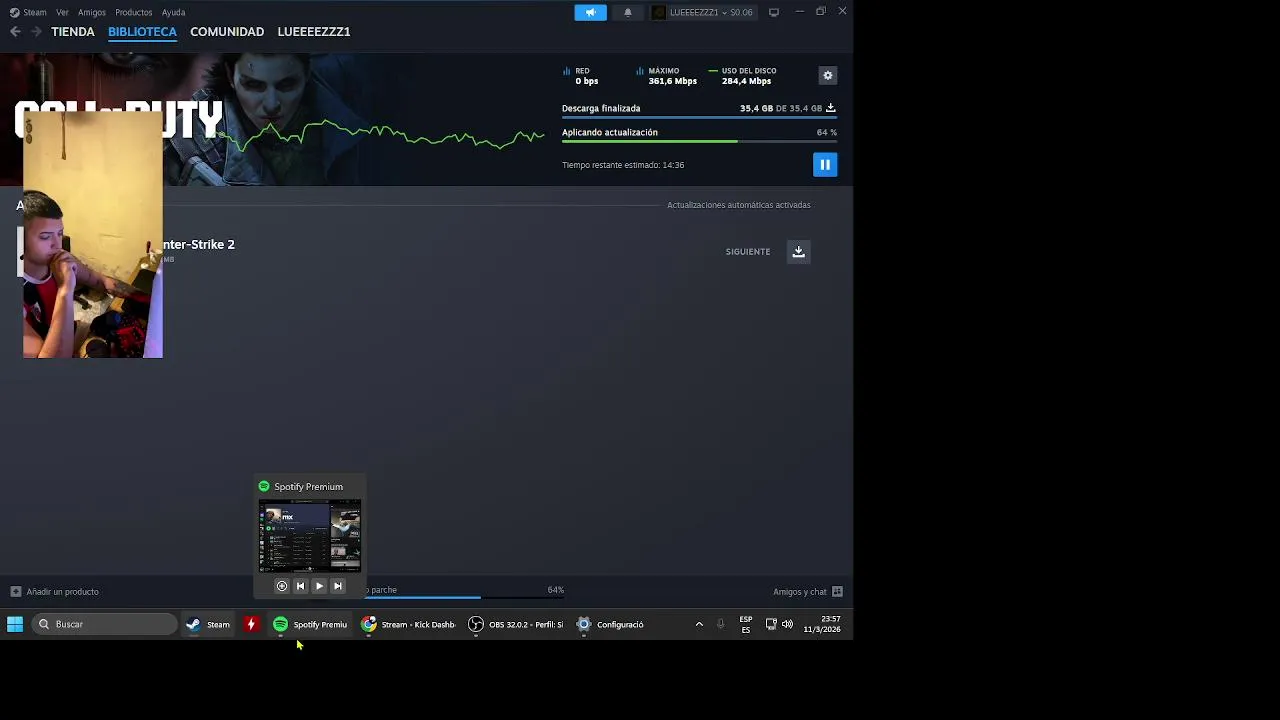Switch to the BIBLIOTECA tab
The width and height of the screenshot is (1280, 720).
[x=142, y=32]
